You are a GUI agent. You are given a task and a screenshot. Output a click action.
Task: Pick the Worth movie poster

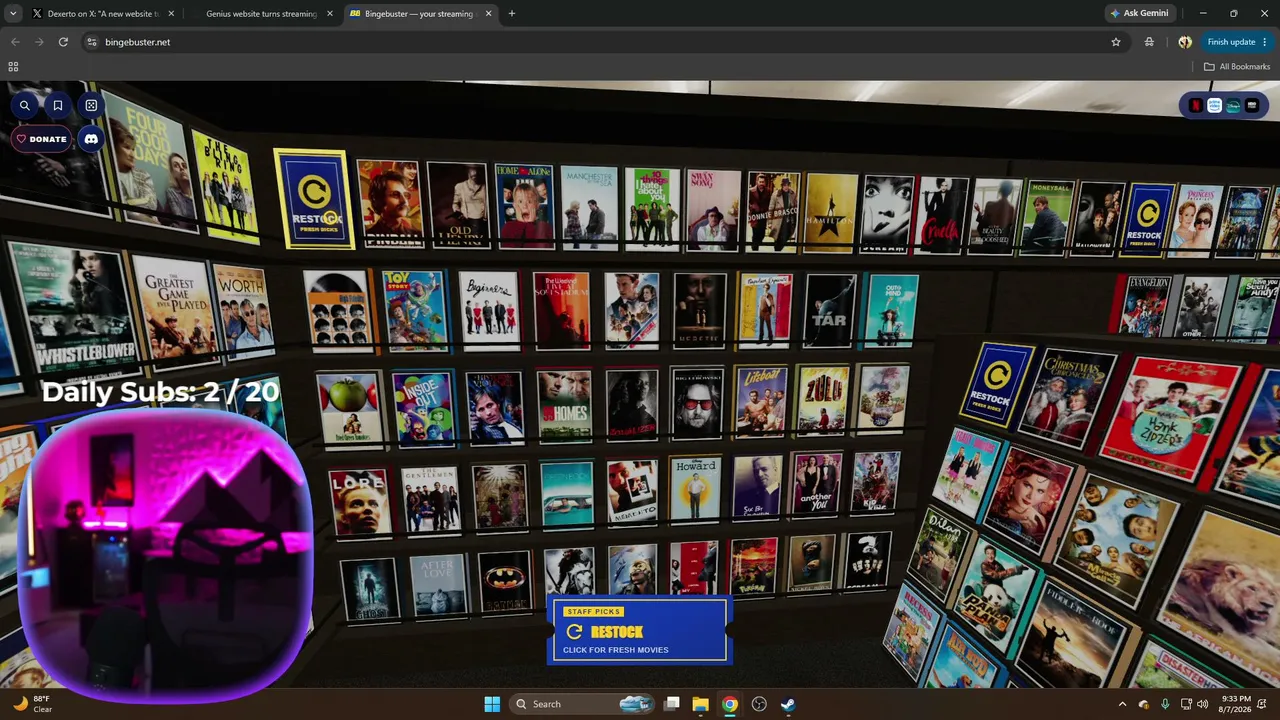pyautogui.click(x=243, y=311)
